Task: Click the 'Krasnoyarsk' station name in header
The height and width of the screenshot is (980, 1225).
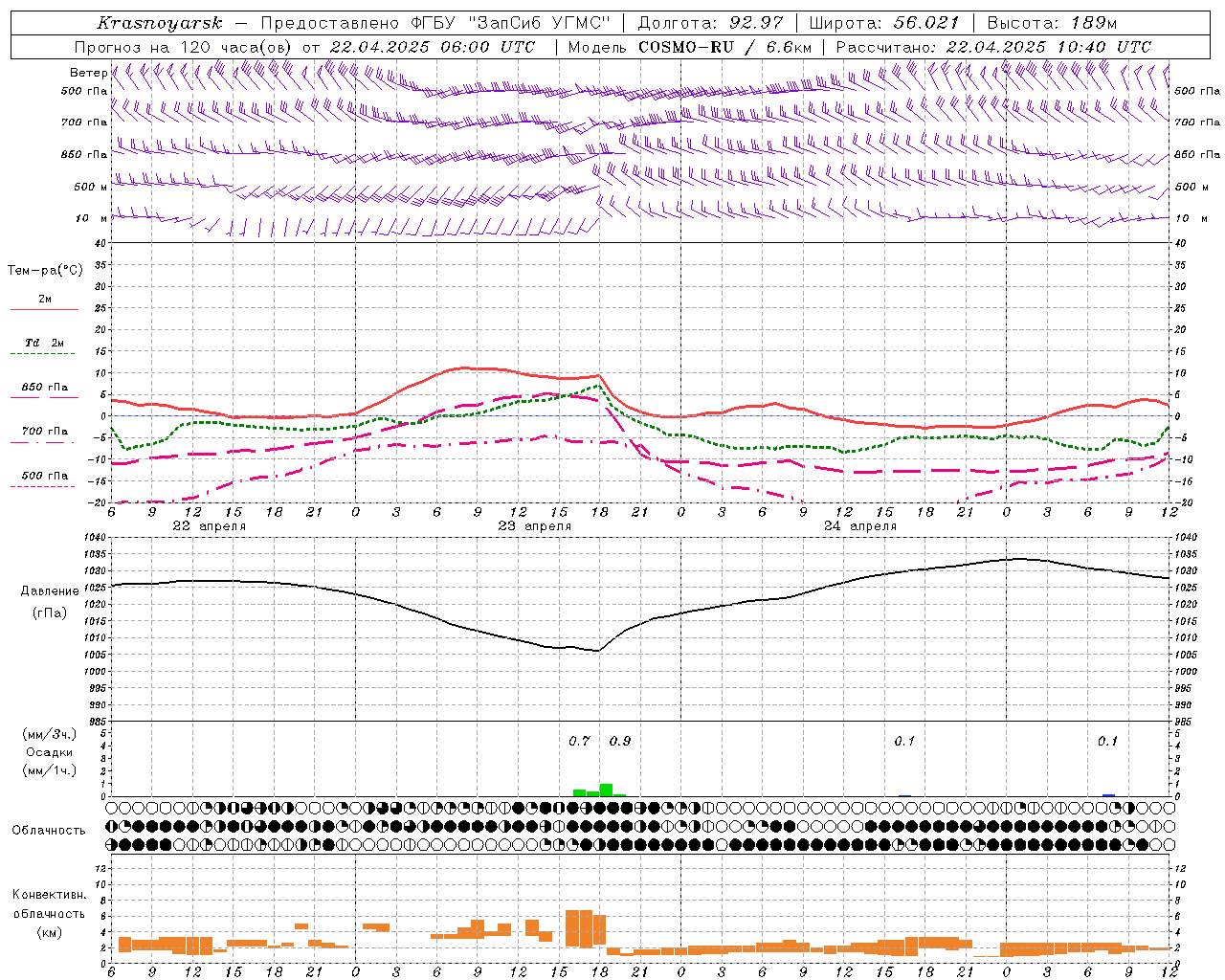Action: (159, 23)
